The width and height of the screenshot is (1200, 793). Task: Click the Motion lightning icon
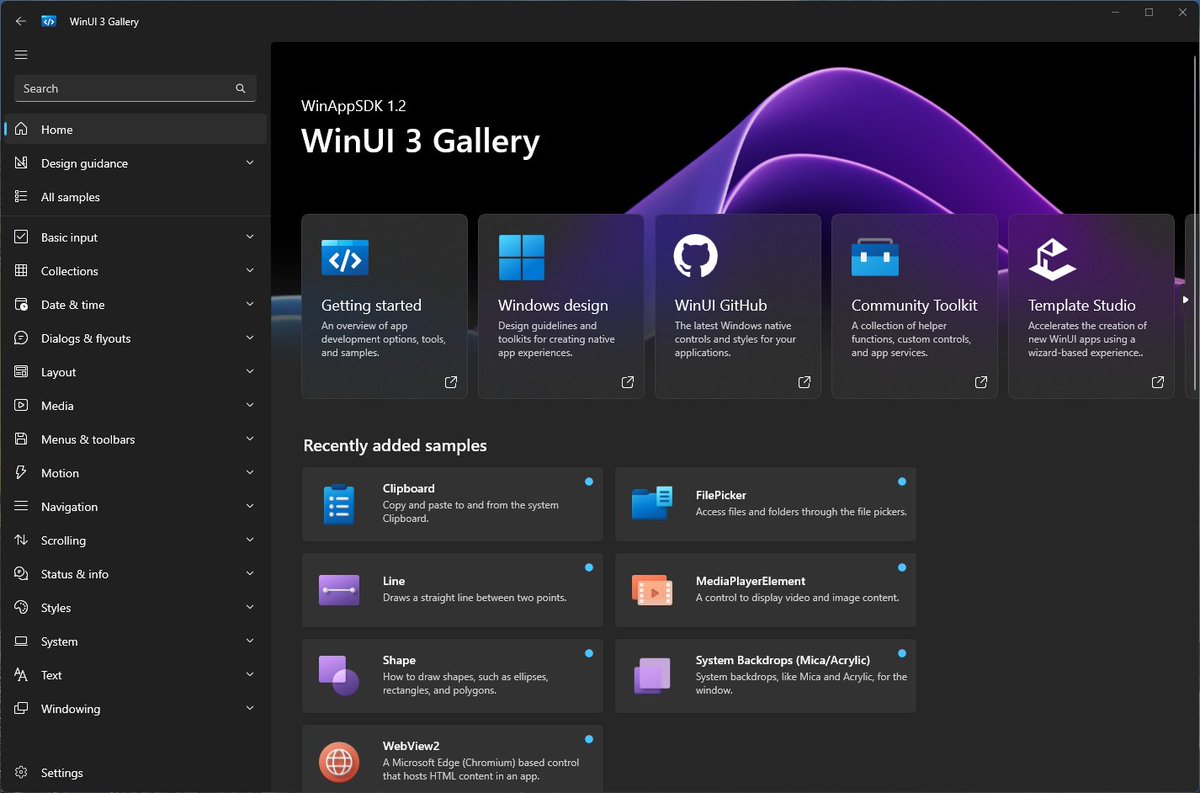click(21, 473)
